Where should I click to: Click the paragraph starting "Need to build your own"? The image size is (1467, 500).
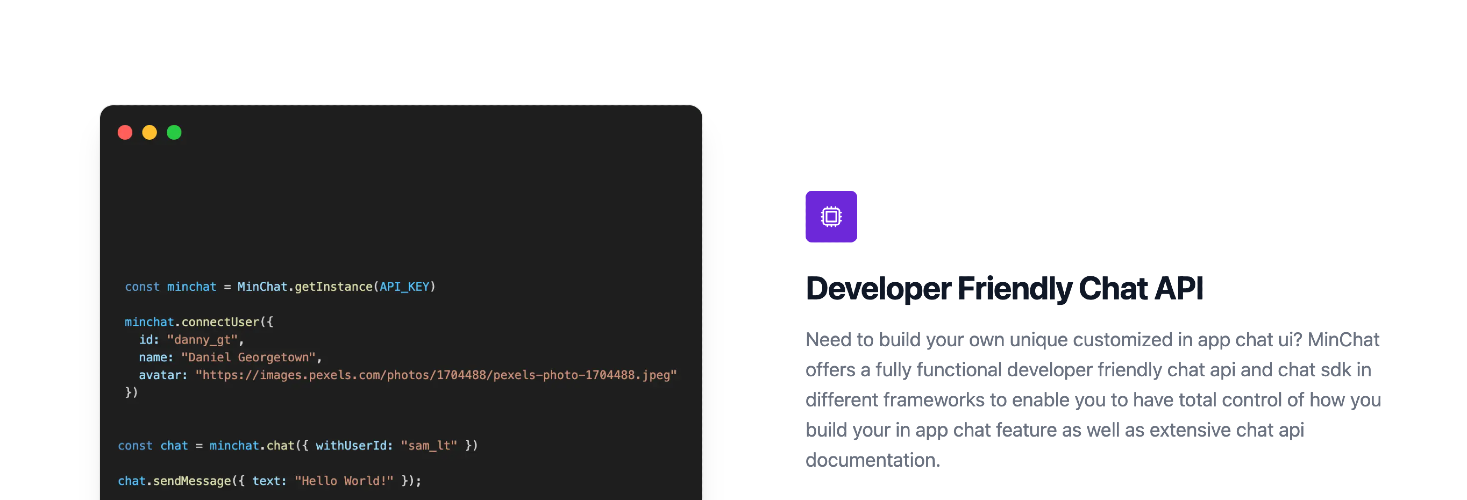pyautogui.click(x=1093, y=400)
